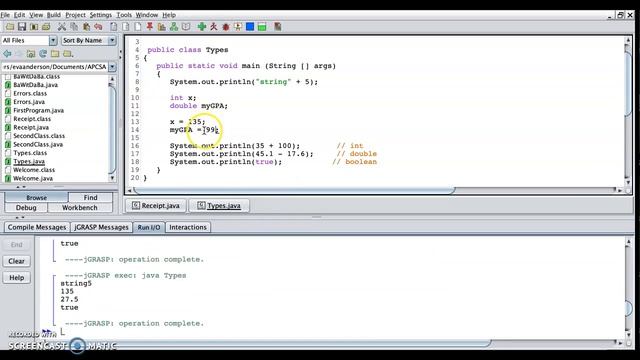This screenshot has height=360, width=640.
Task: Select SecondClass.java in the file list
Action: pyautogui.click(x=38, y=144)
